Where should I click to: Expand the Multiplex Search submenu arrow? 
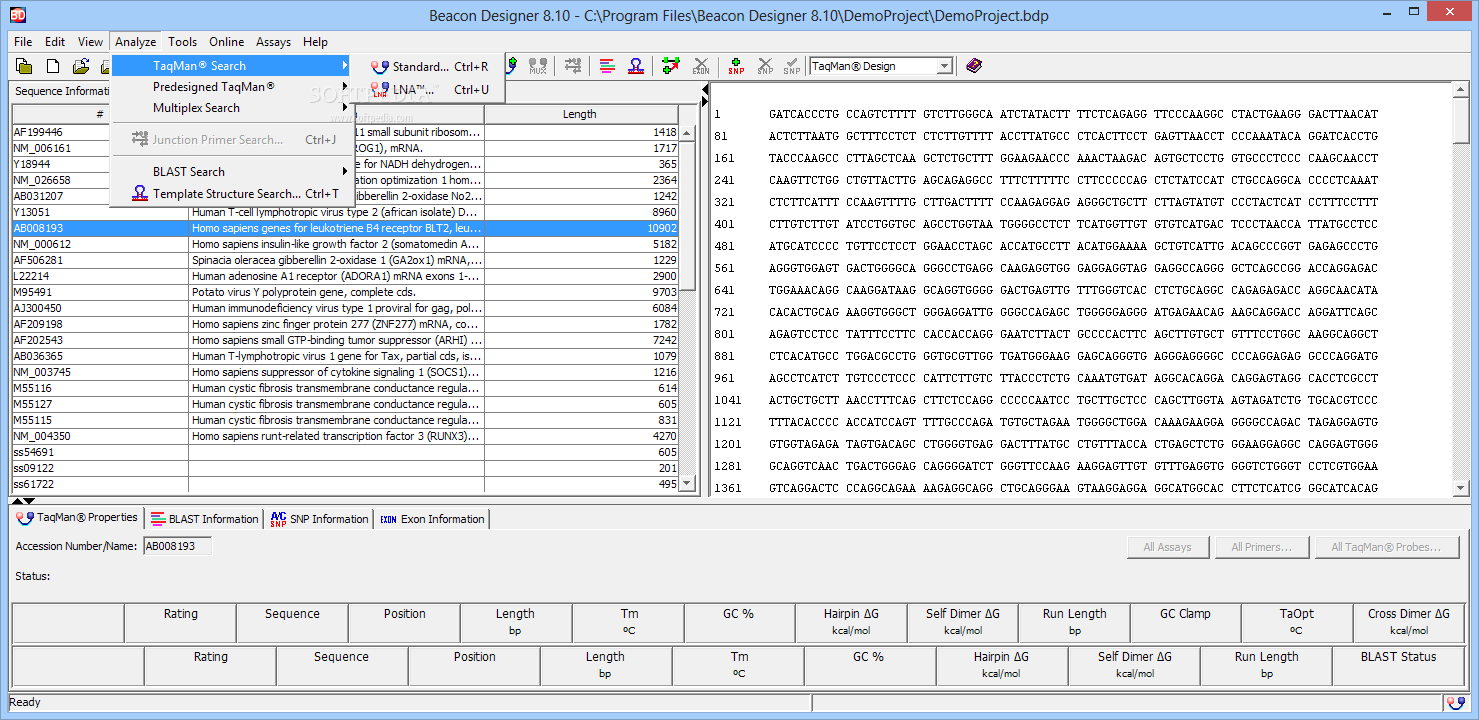coord(345,108)
